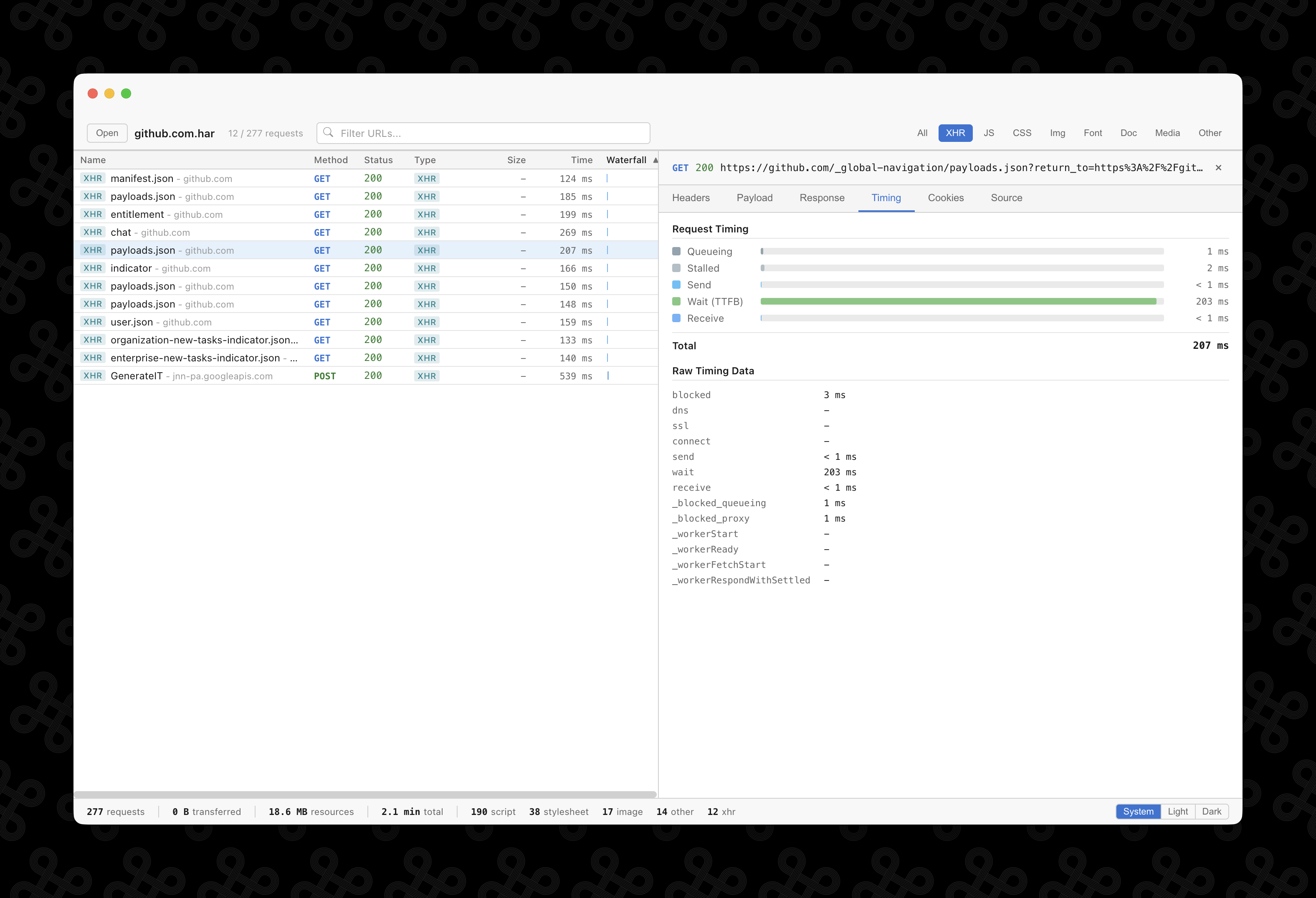Viewport: 1316px width, 898px height.
Task: Open the Headers tab
Action: coord(691,198)
